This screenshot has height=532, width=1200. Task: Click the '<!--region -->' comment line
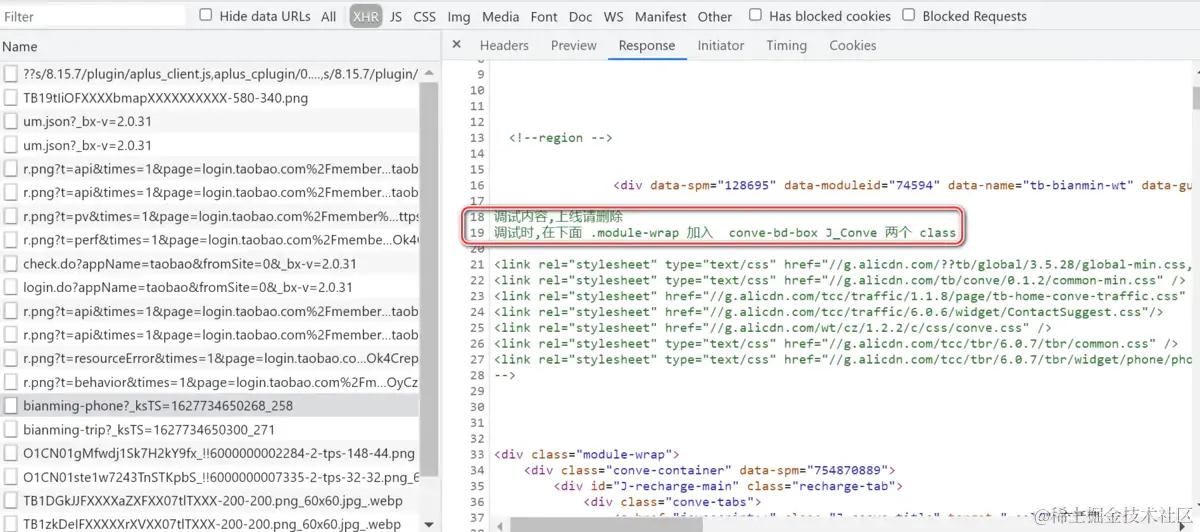pos(560,138)
